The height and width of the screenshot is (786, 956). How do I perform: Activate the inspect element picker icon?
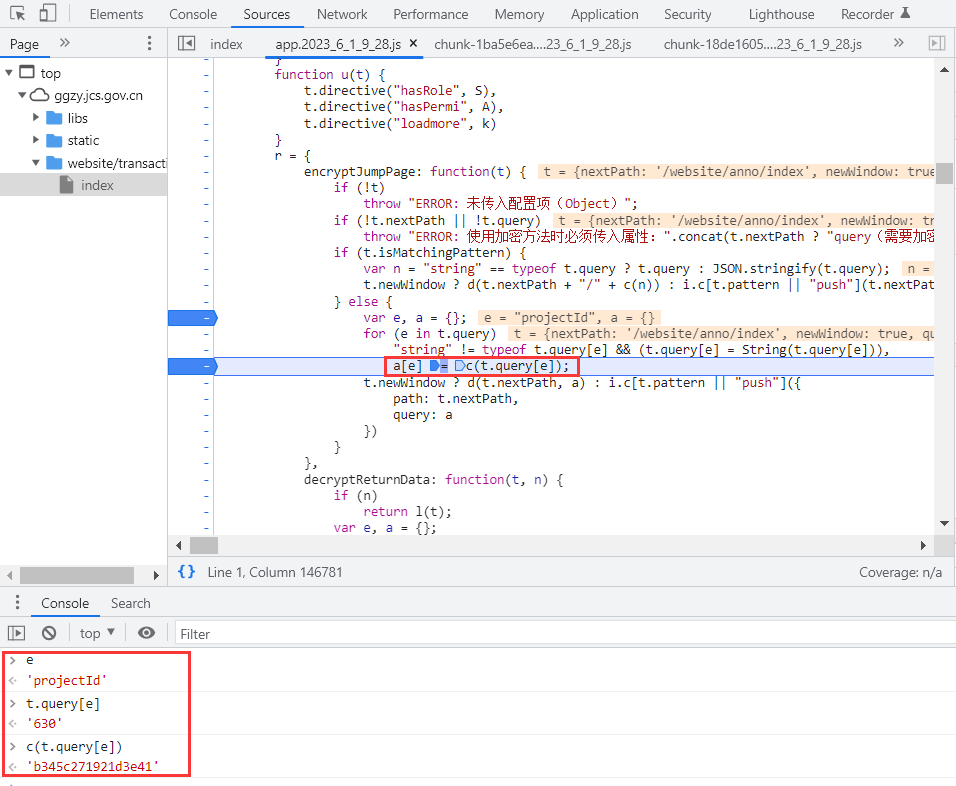point(18,14)
